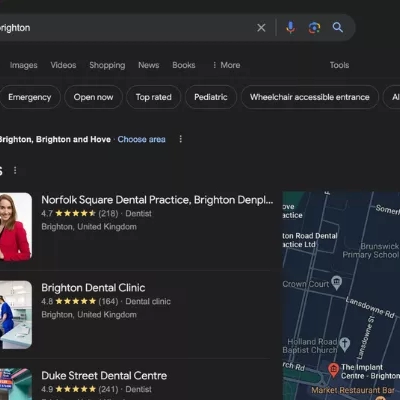400x400 pixels.
Task: Open the Brighton Dental Clinic listing title
Action: point(93,288)
